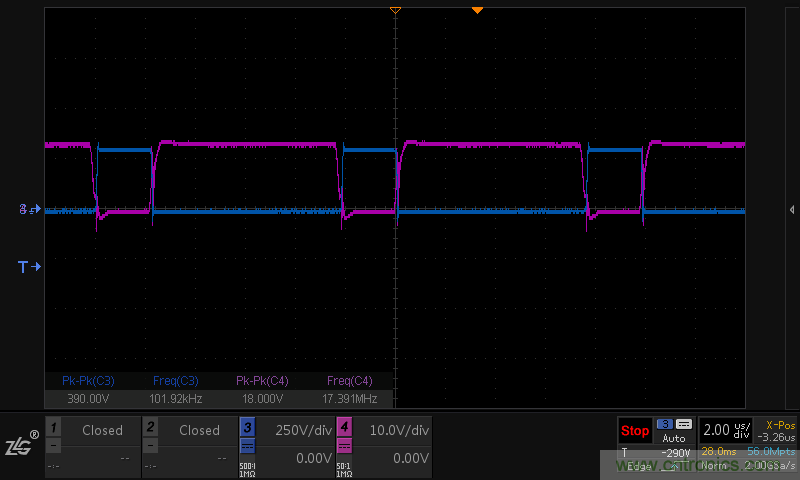Open the 2.00 us/div timebase setting

725,431
